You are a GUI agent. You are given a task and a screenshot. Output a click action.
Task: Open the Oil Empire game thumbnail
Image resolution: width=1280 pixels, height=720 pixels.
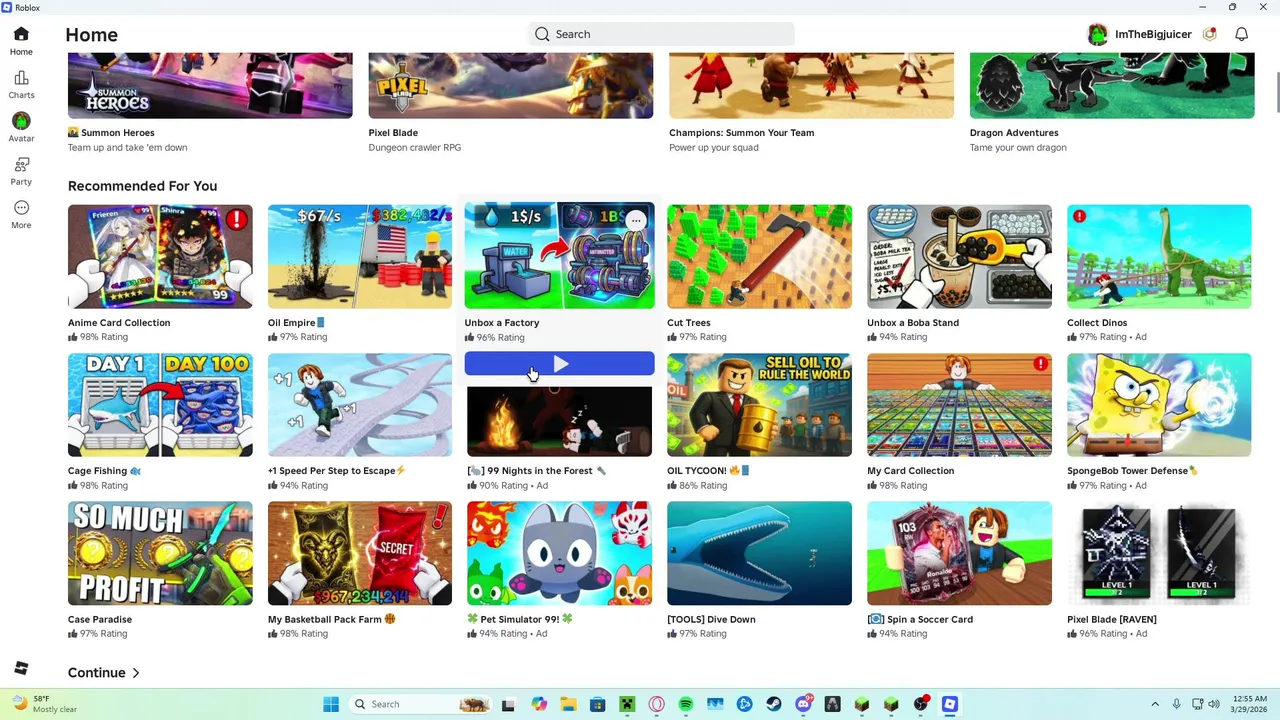coord(360,257)
